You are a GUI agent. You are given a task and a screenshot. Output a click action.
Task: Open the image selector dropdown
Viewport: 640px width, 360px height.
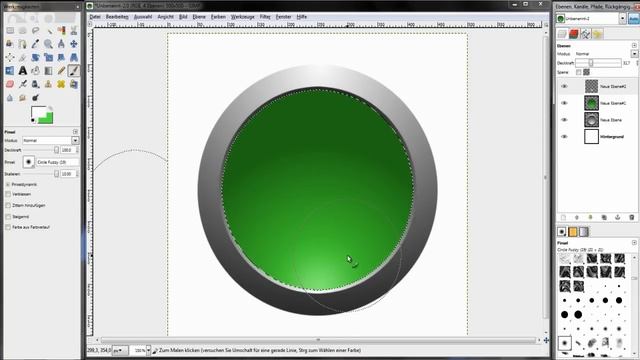click(622, 18)
